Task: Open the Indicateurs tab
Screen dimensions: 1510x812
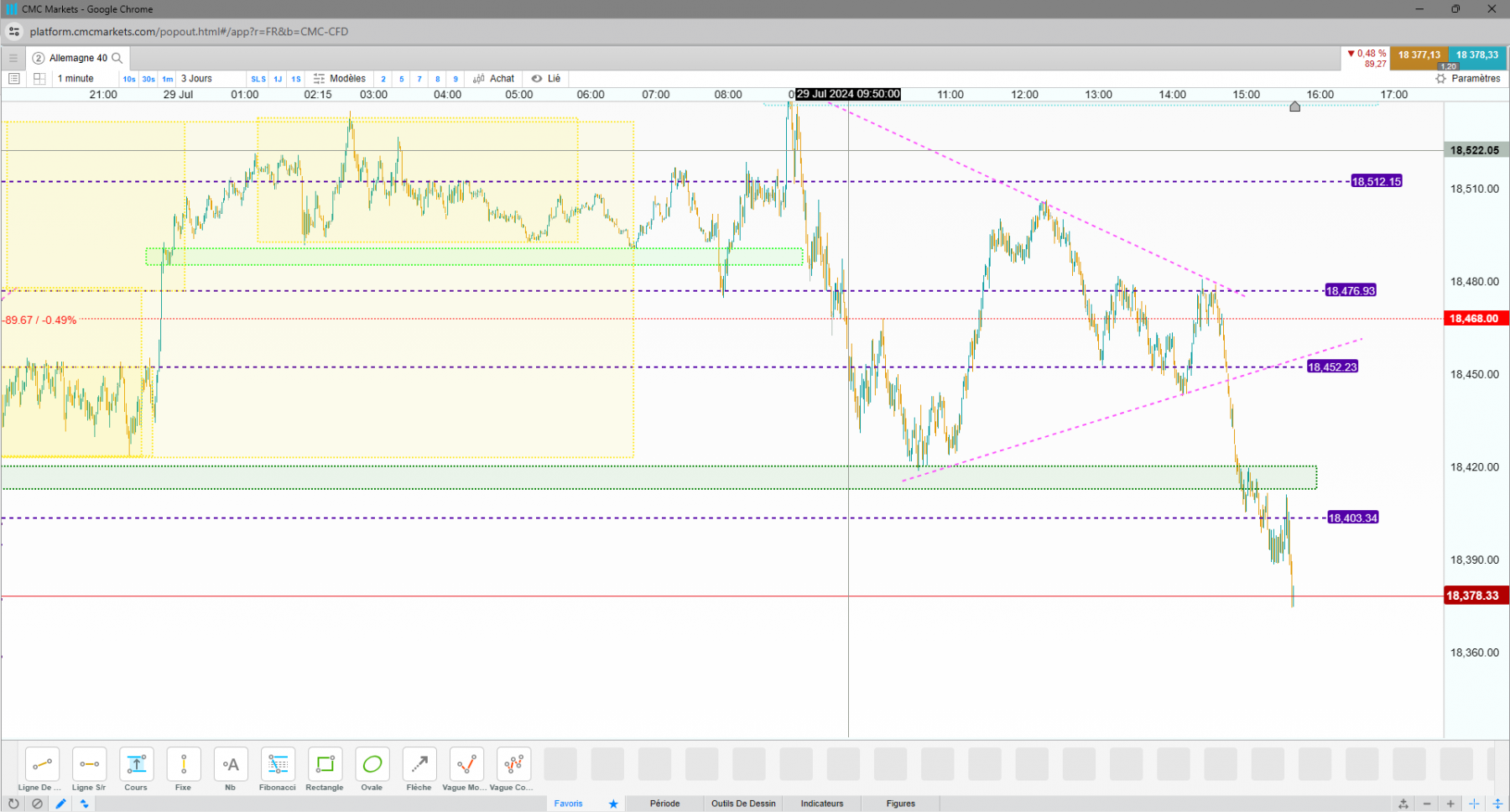Action: click(822, 804)
